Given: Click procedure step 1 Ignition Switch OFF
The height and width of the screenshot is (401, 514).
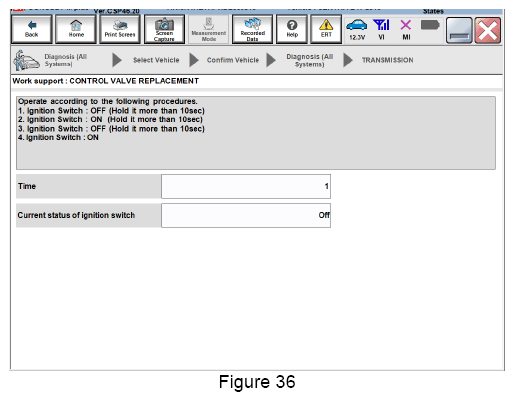Looking at the screenshot, I should click(111, 111).
